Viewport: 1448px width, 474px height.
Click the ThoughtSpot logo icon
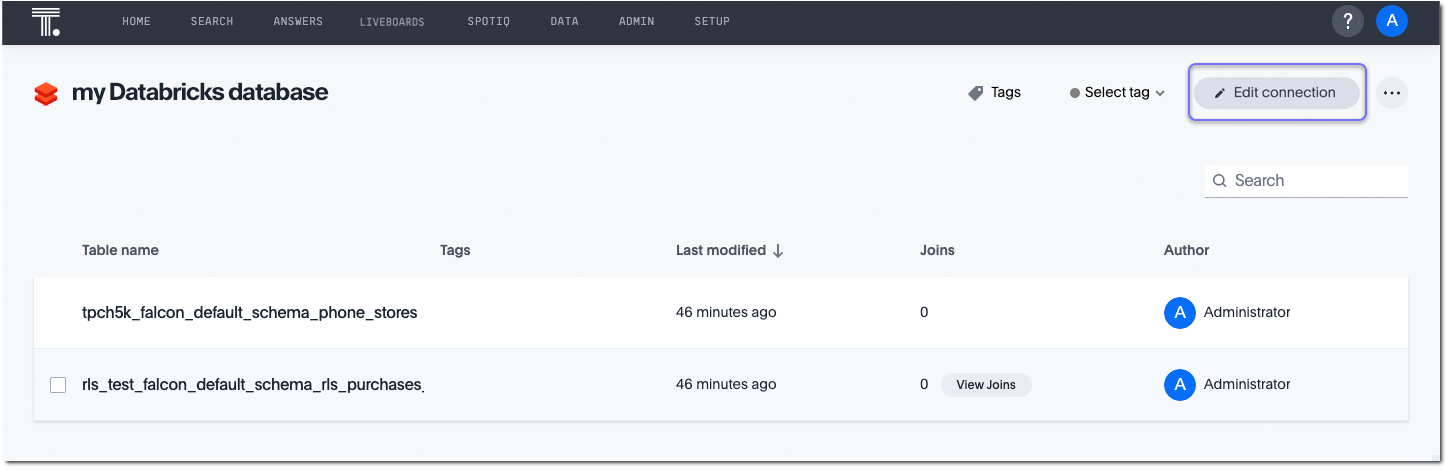click(x=46, y=22)
